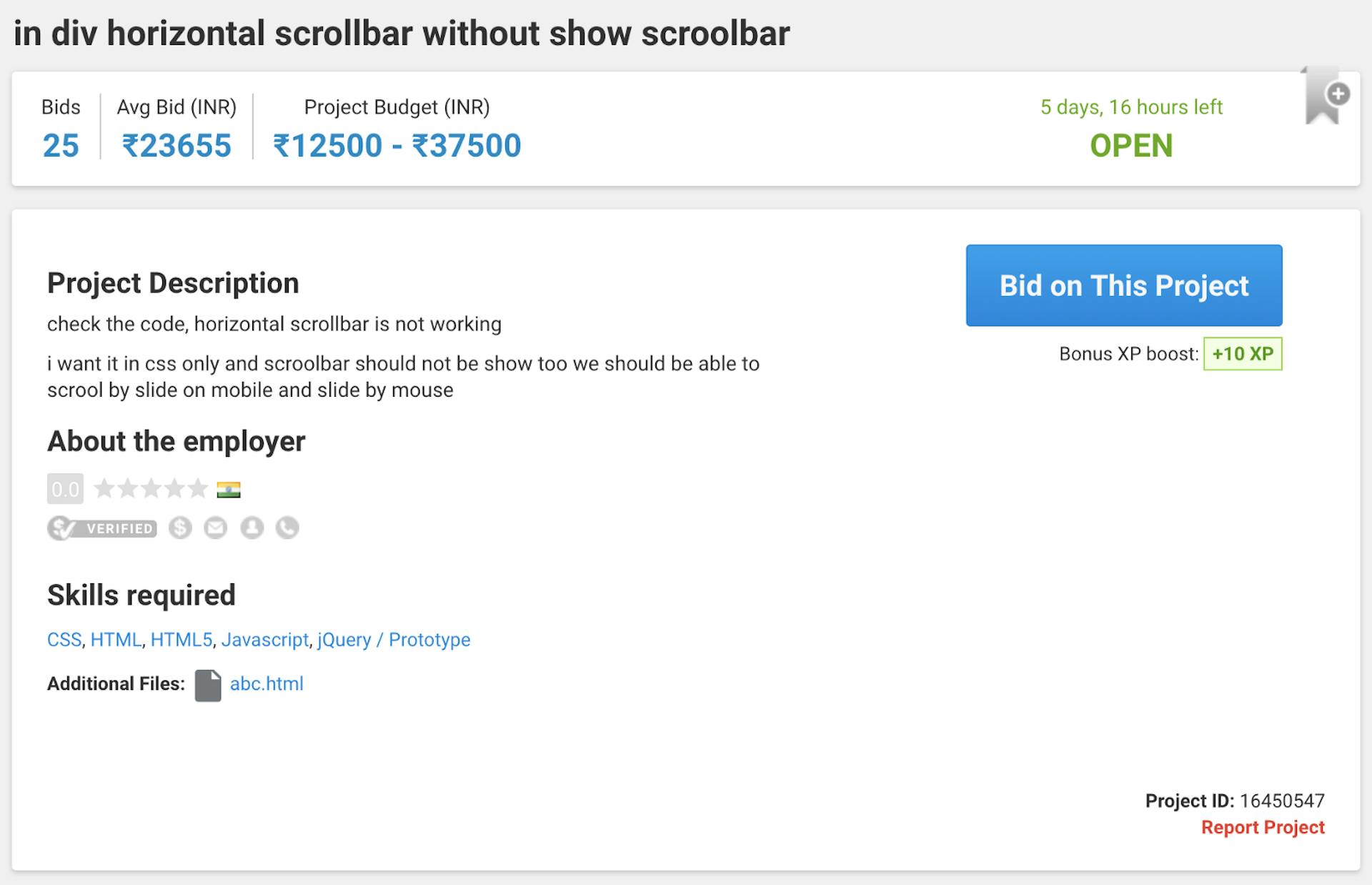The image size is (1372, 885).
Task: Click the phone-verified handset icon
Action: pyautogui.click(x=287, y=528)
